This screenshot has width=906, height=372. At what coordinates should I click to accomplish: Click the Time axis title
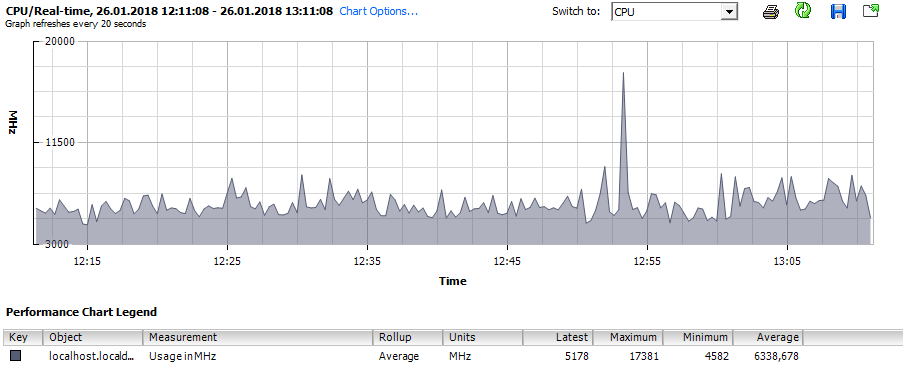tap(452, 281)
